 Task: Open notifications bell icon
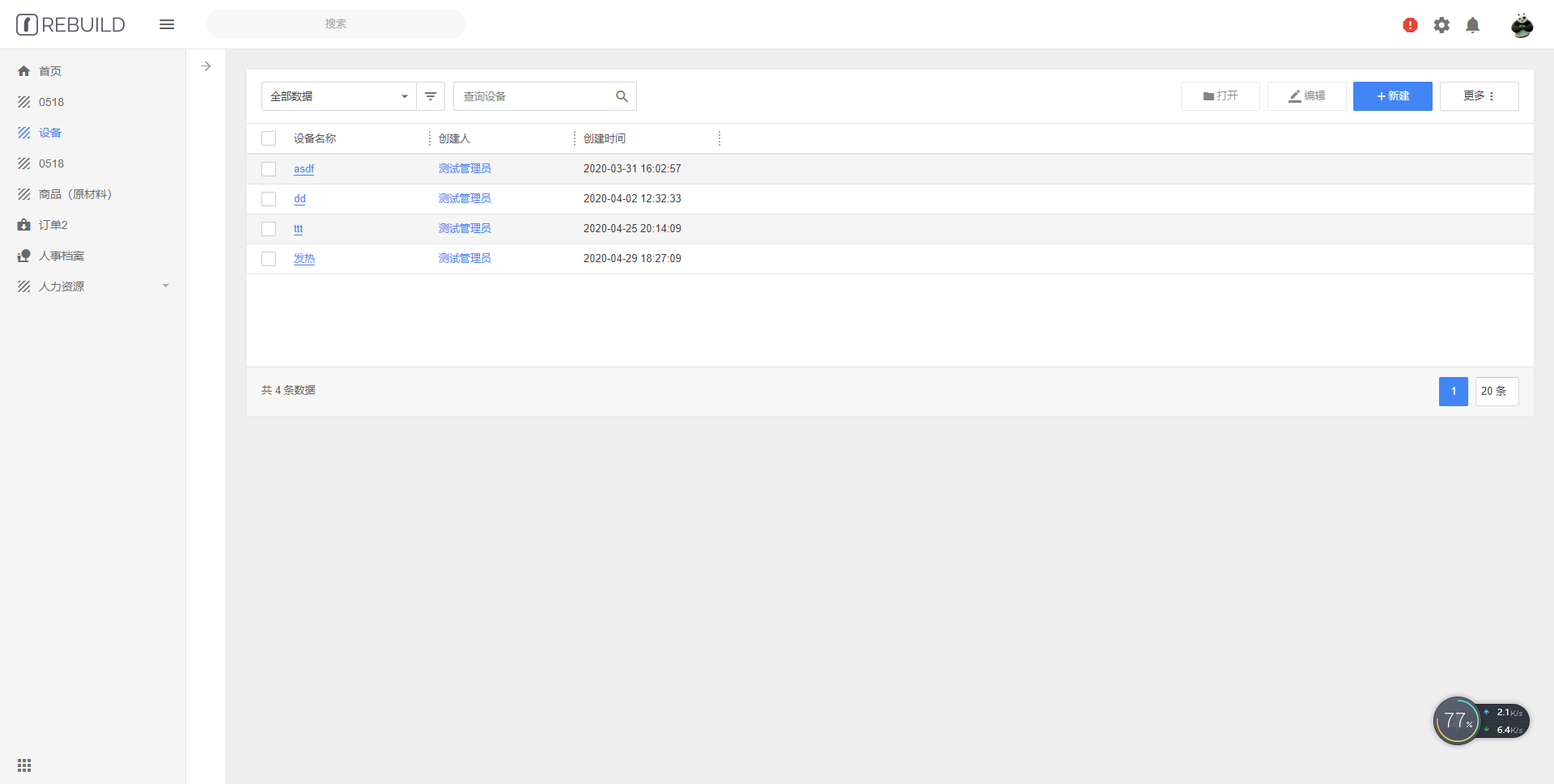1473,25
